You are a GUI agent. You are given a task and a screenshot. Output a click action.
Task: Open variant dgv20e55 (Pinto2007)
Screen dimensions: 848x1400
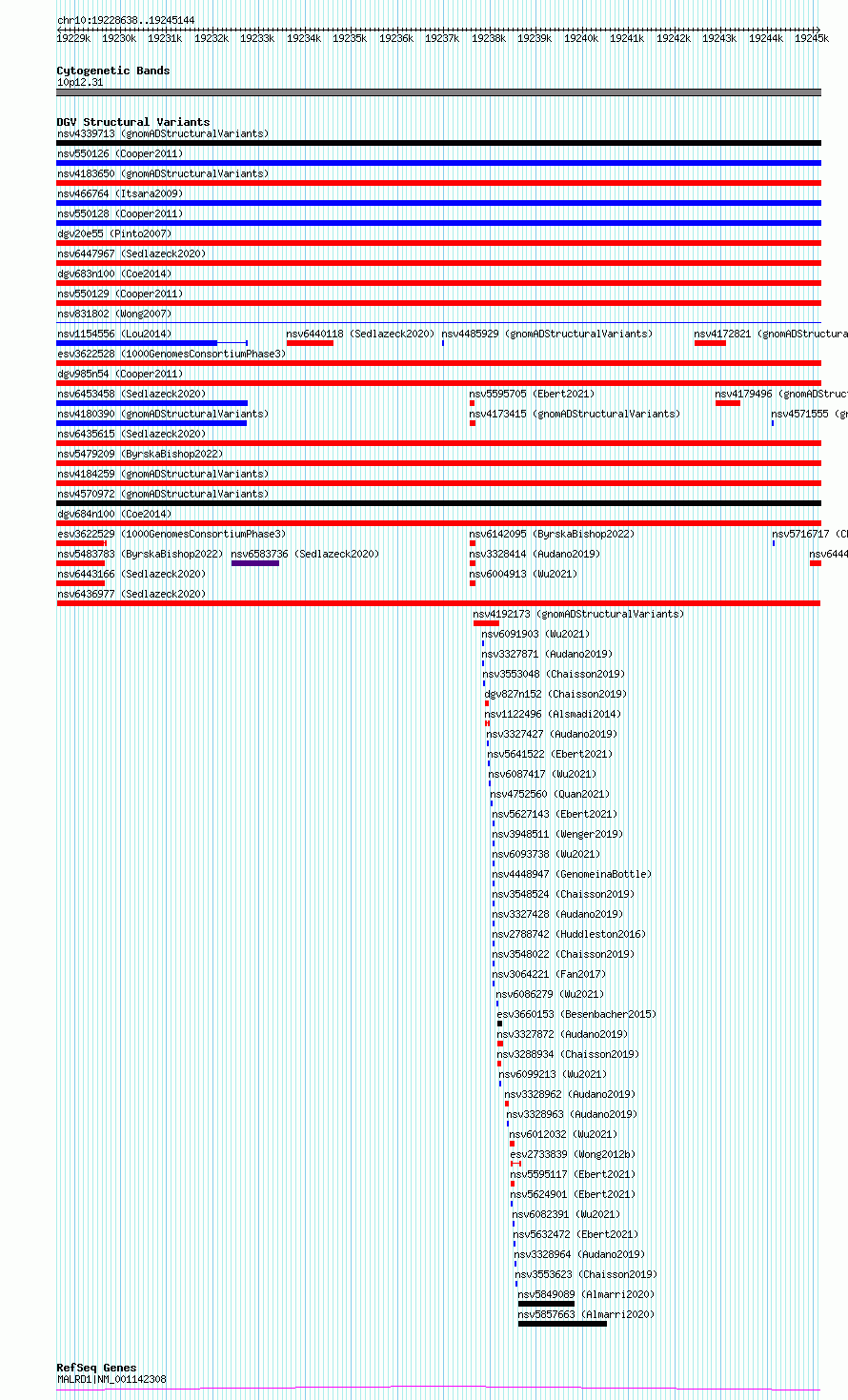(114, 233)
